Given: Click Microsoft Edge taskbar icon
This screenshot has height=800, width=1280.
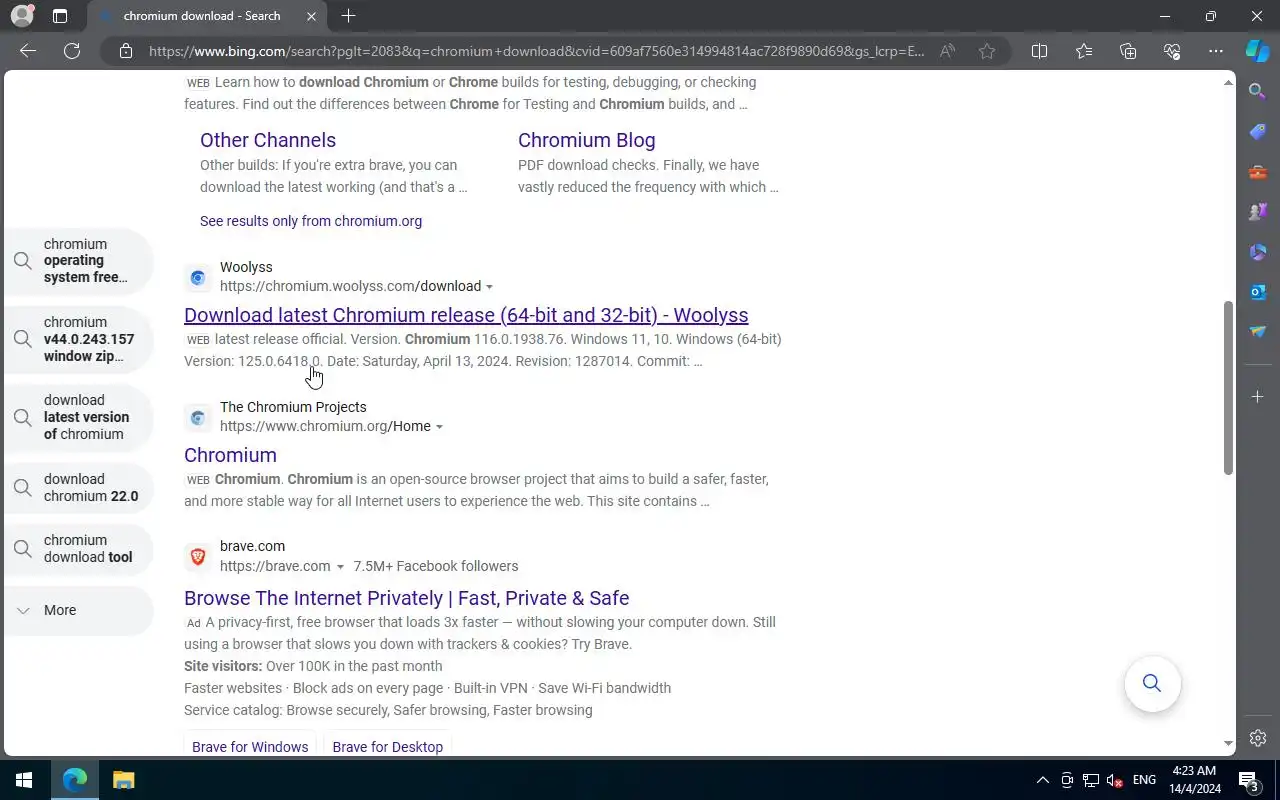Looking at the screenshot, I should [x=75, y=780].
